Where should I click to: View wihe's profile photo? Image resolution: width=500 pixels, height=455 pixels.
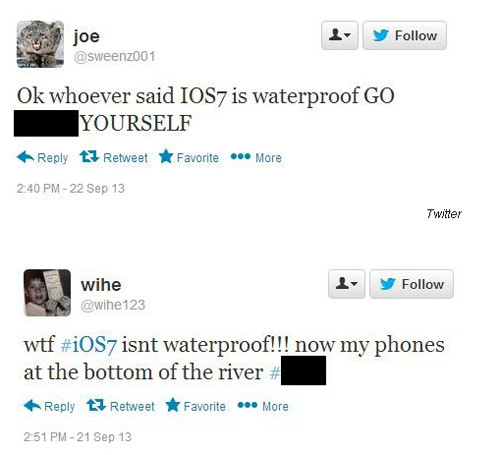coord(47,293)
